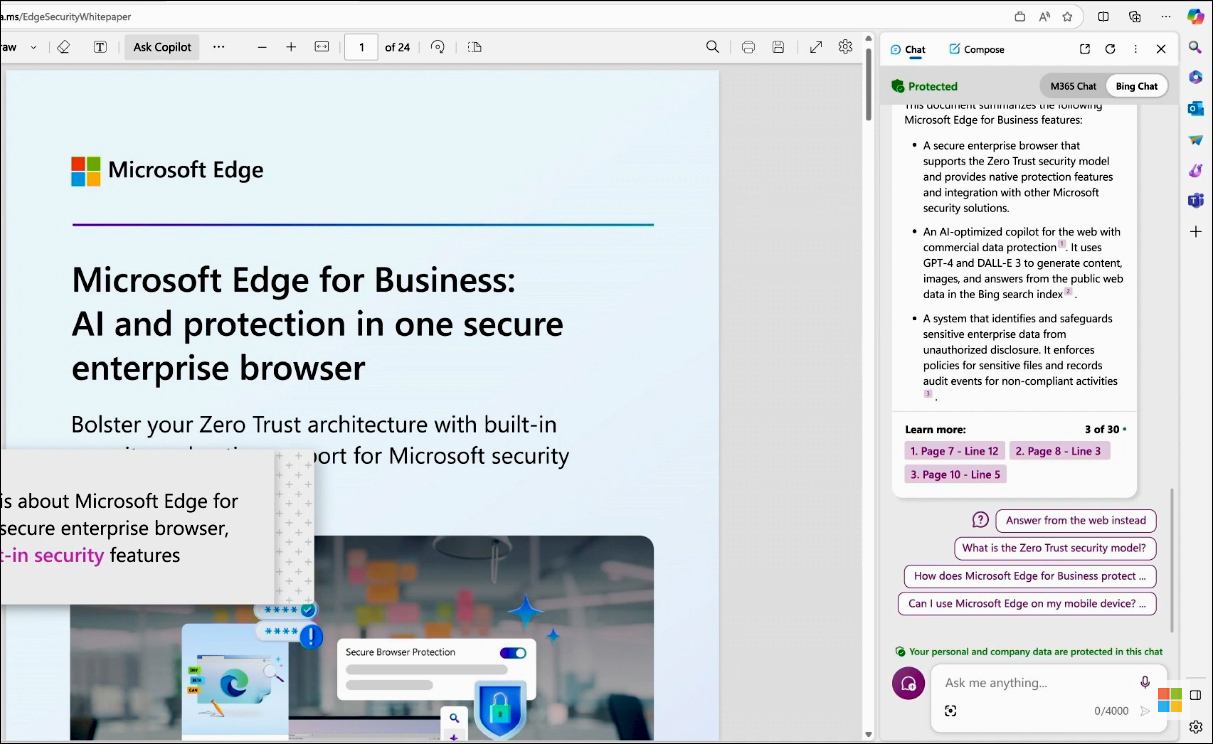The image size is (1213, 744).
Task: Open the PDF toolbar more options ellipsis
Action: (219, 47)
